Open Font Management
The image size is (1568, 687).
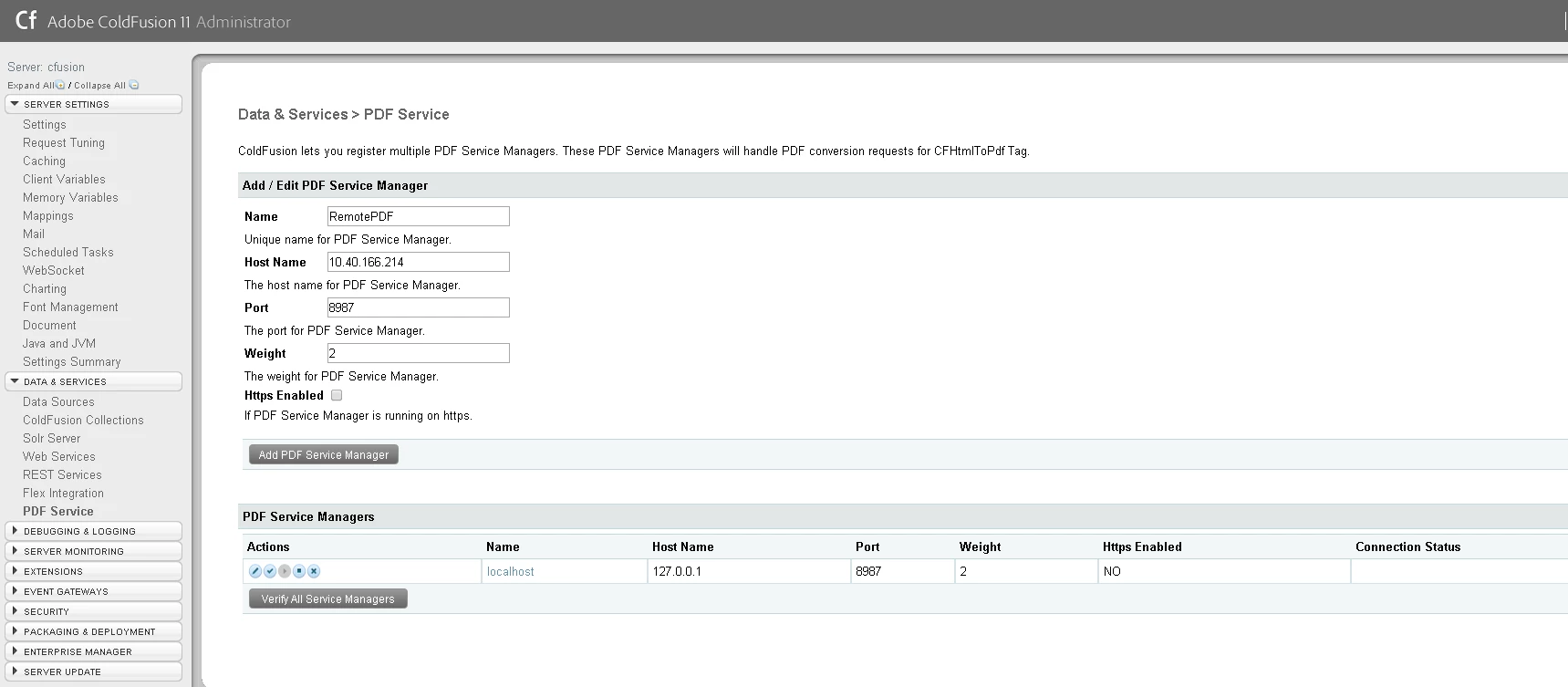click(70, 307)
